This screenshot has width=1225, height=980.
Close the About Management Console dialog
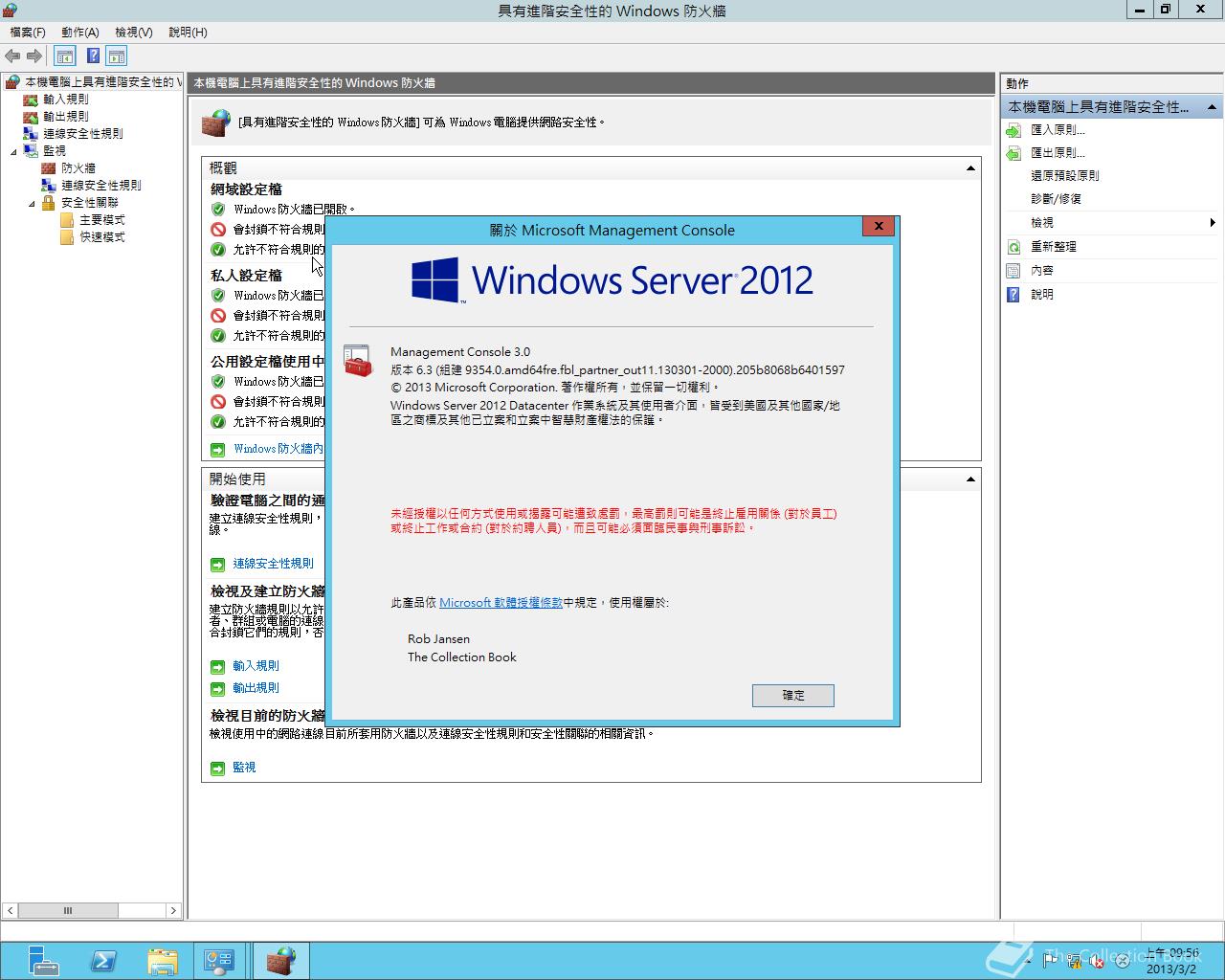(x=878, y=227)
